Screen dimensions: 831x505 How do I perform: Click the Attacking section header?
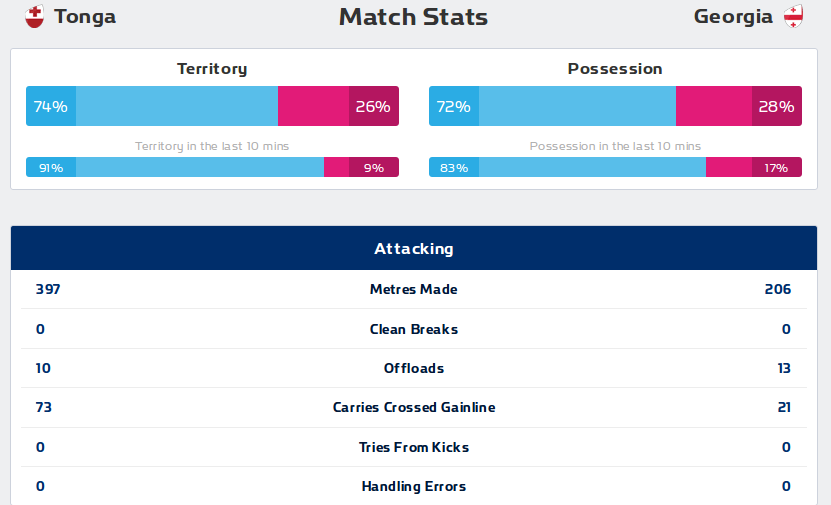[413, 249]
